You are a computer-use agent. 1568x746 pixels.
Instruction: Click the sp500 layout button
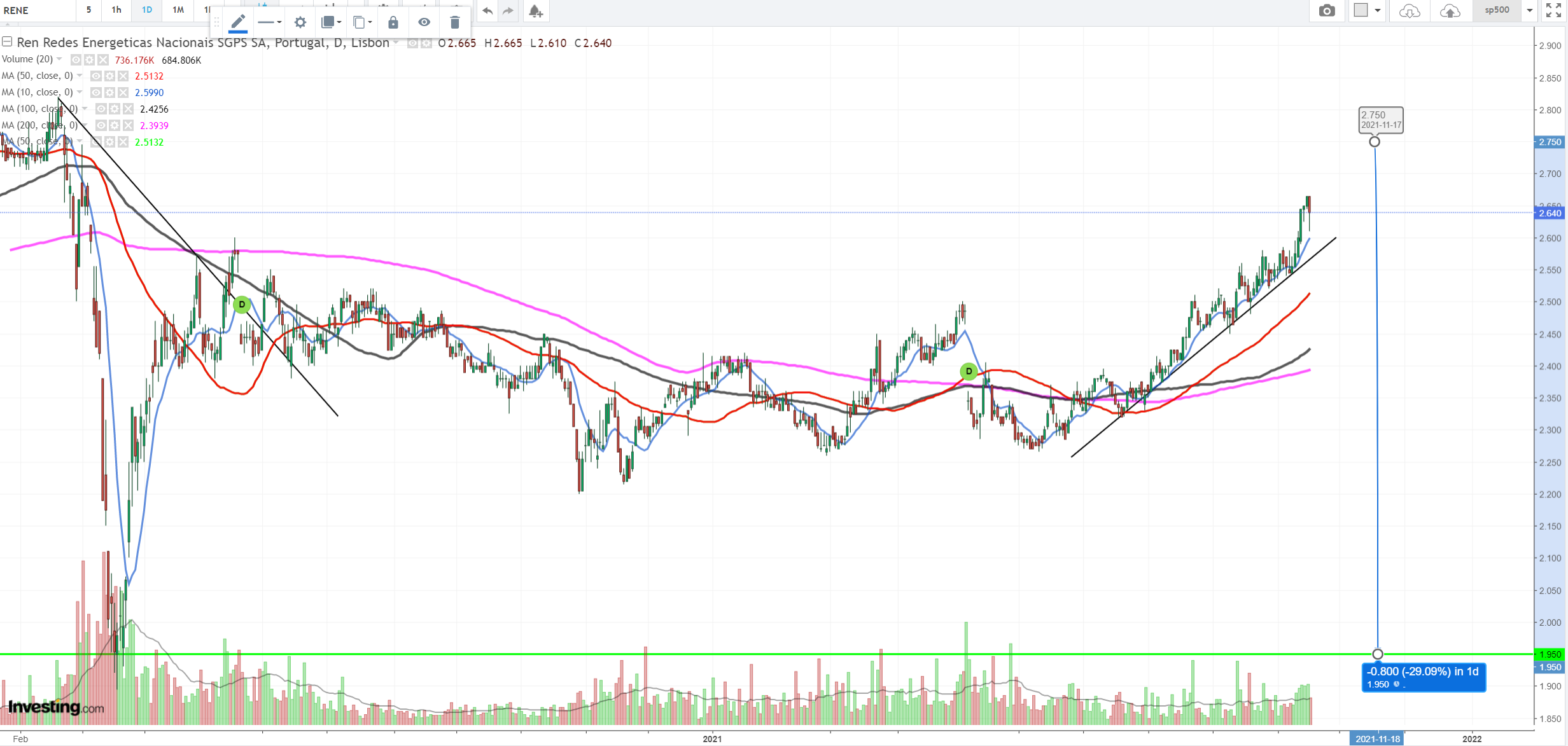click(x=1497, y=10)
